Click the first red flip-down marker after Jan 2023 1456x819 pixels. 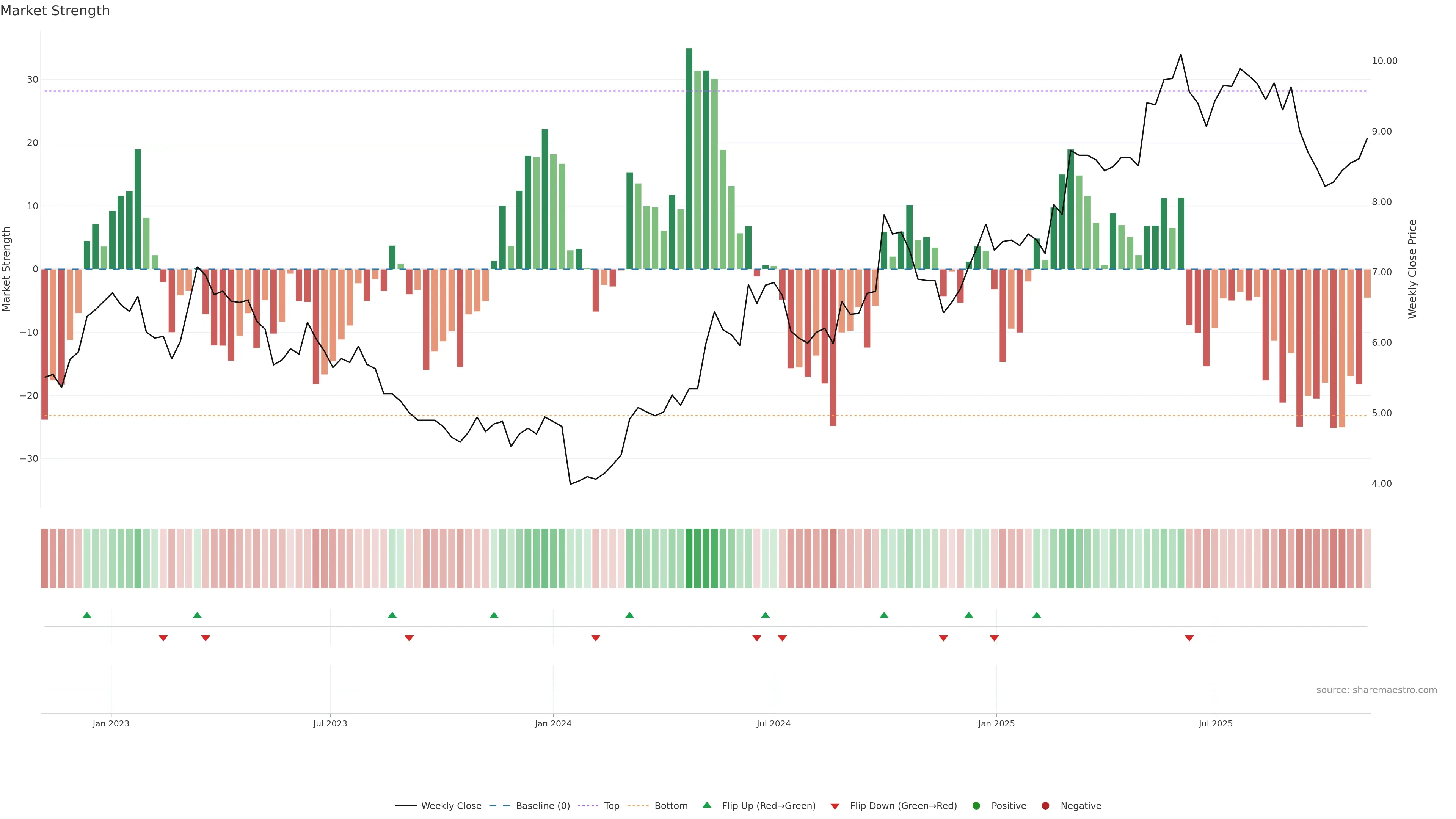point(163,638)
